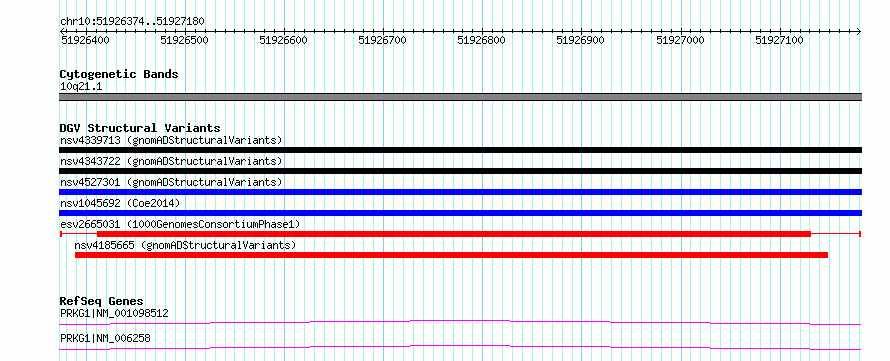Click esv2665031 (1000GenomesConsortiumPhase1) label
Viewport: 890px width, 361px height.
[180, 224]
